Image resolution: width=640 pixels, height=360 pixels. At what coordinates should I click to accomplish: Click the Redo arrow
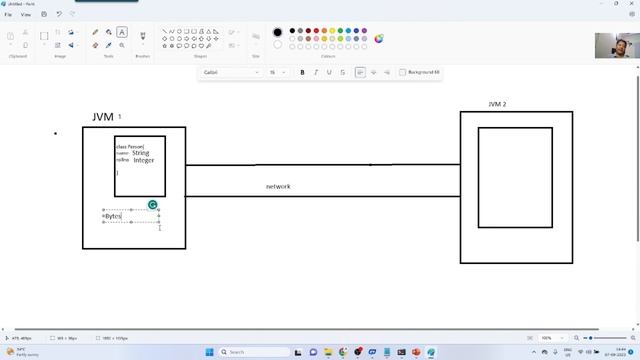click(x=73, y=14)
